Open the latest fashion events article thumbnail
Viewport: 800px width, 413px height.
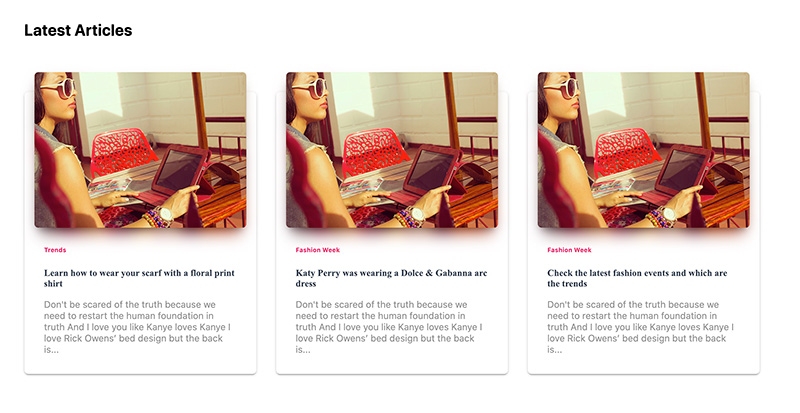(x=643, y=150)
